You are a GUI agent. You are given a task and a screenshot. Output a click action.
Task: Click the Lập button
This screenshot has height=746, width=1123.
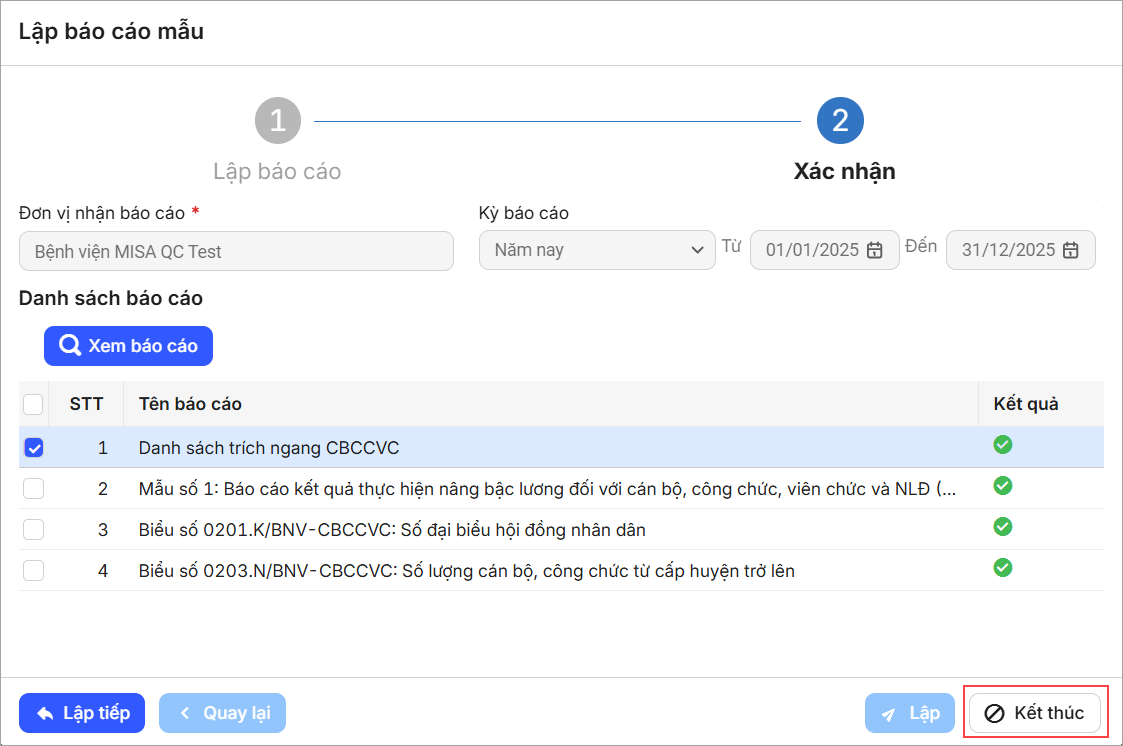pos(910,713)
